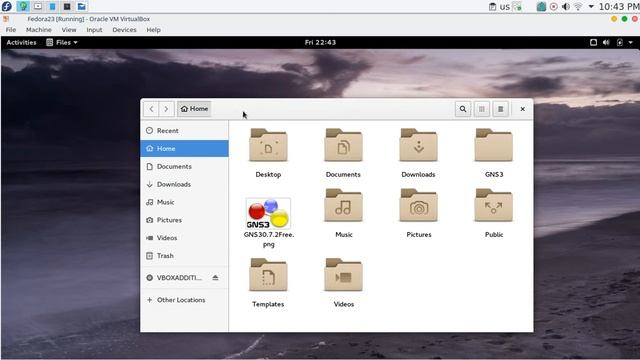
Task: Click host clock 10:43 PM
Action: click(618, 7)
